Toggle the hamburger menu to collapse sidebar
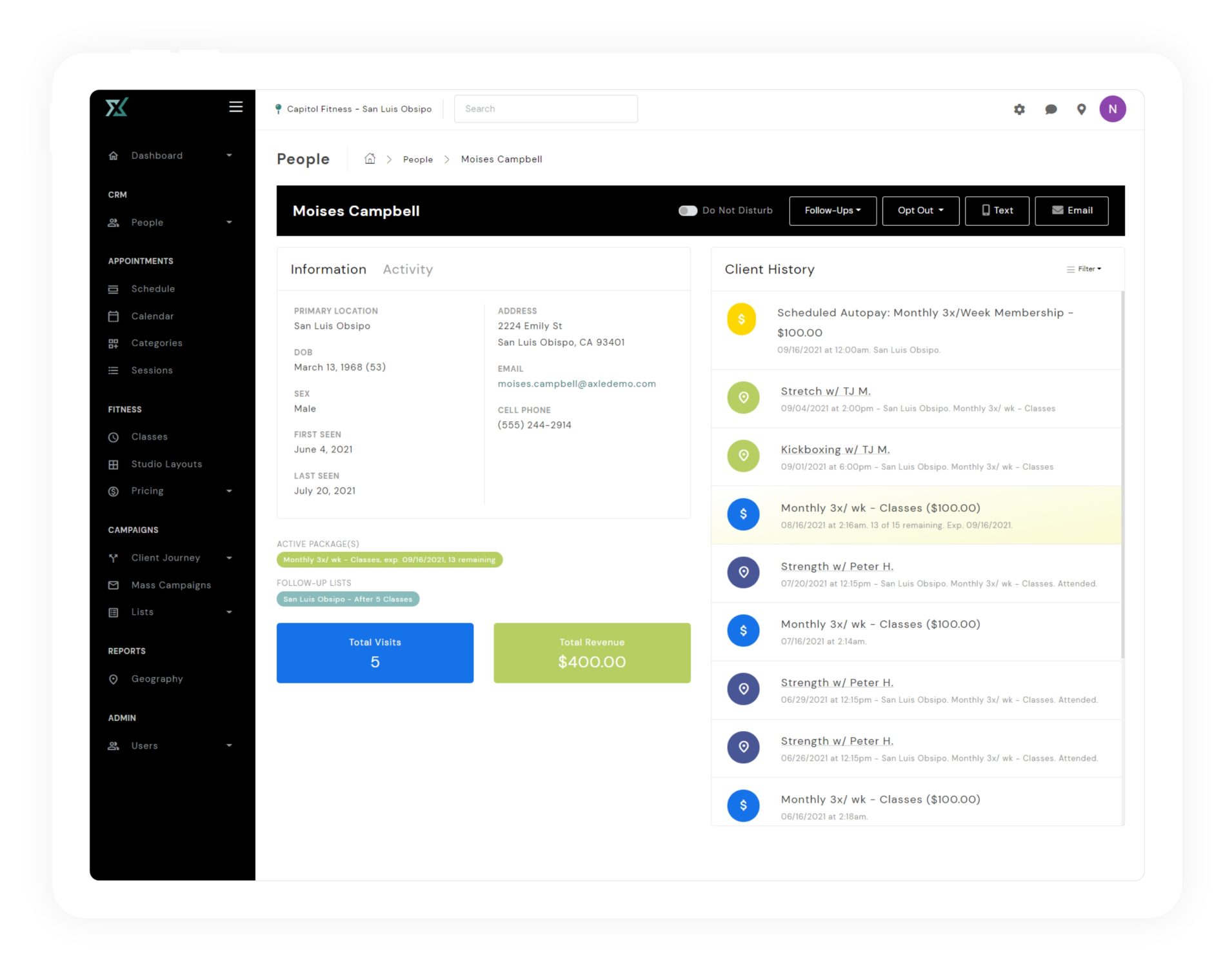Viewport: 1232px width, 968px height. (x=235, y=107)
